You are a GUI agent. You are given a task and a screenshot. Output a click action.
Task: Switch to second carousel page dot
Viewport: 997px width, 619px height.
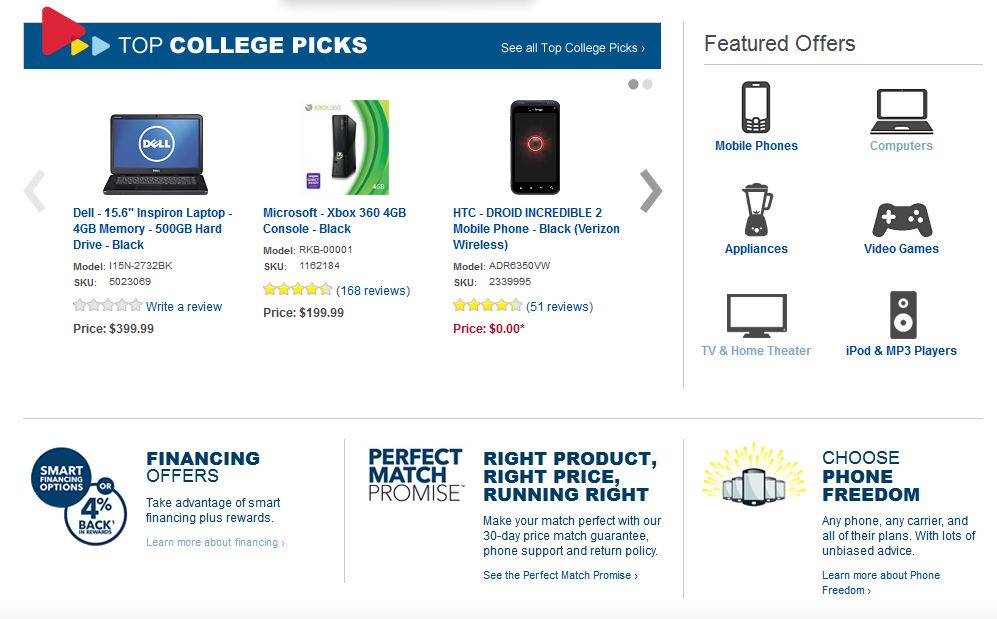point(647,85)
